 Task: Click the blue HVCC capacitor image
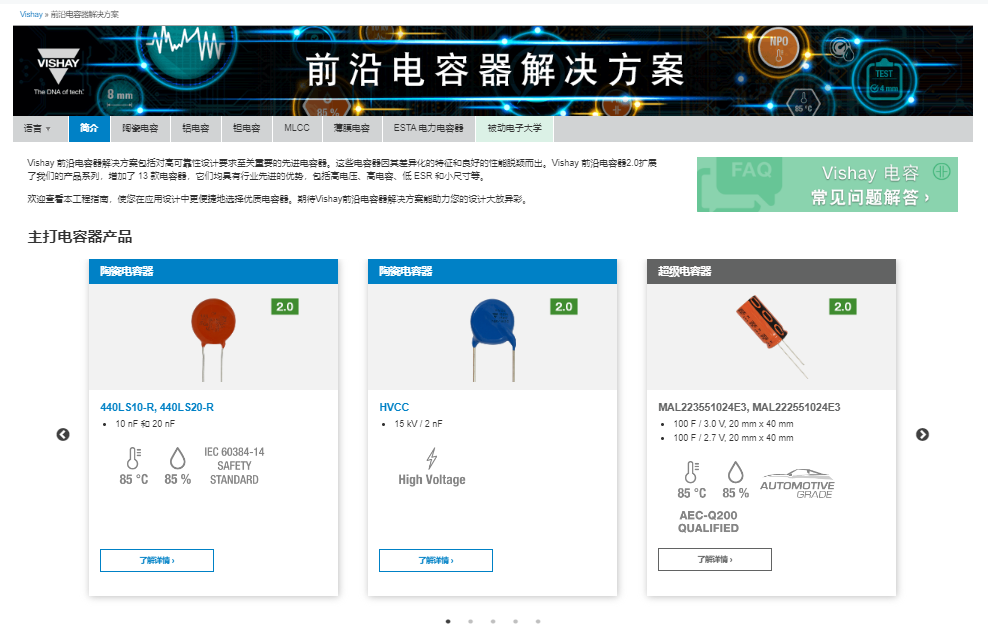tap(493, 339)
